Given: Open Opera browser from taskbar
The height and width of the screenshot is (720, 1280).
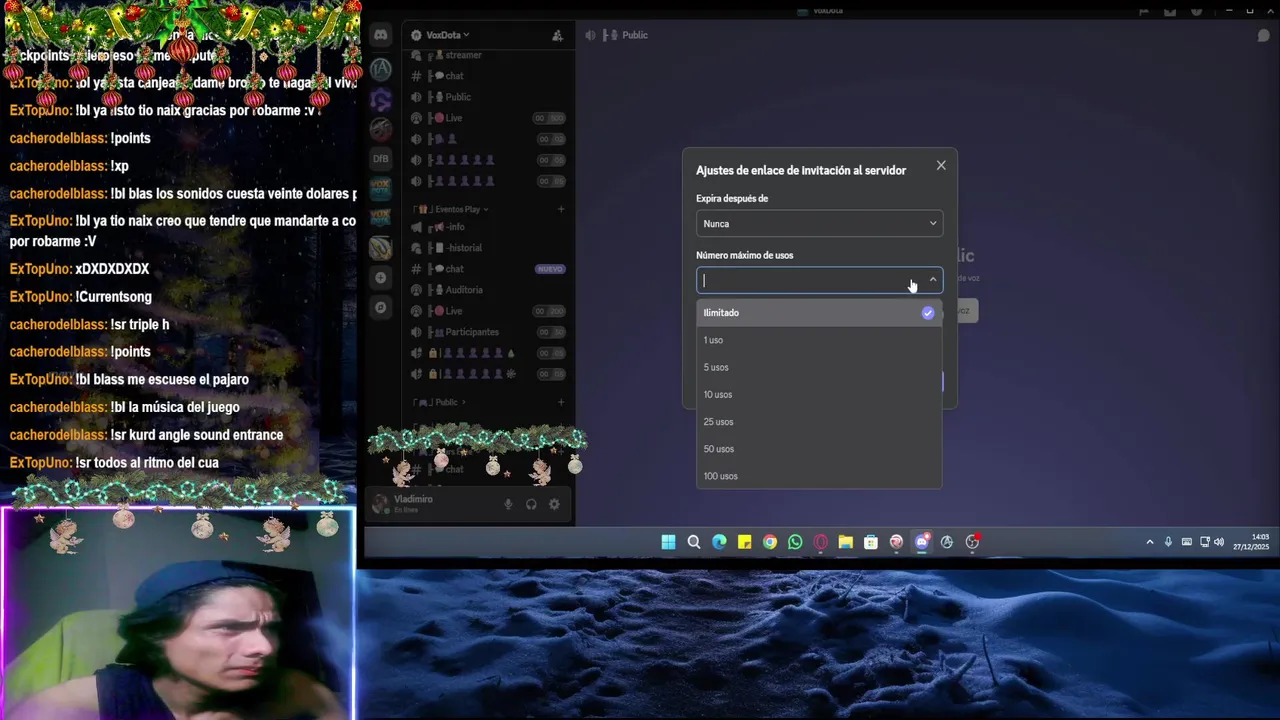Looking at the screenshot, I should tap(821, 542).
